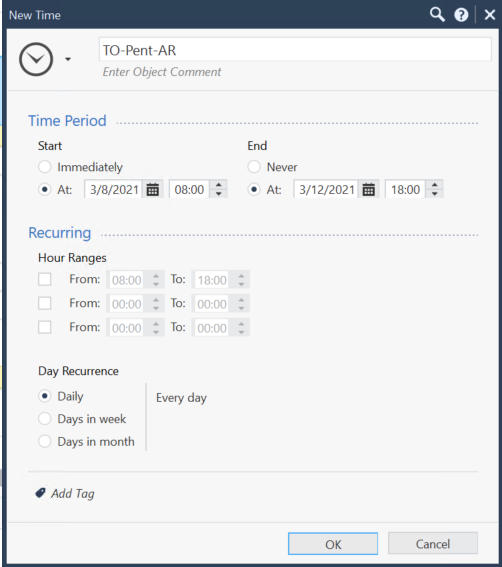This screenshot has height=567, width=502.
Task: Select Start Immediately radio button
Action: pyautogui.click(x=45, y=167)
